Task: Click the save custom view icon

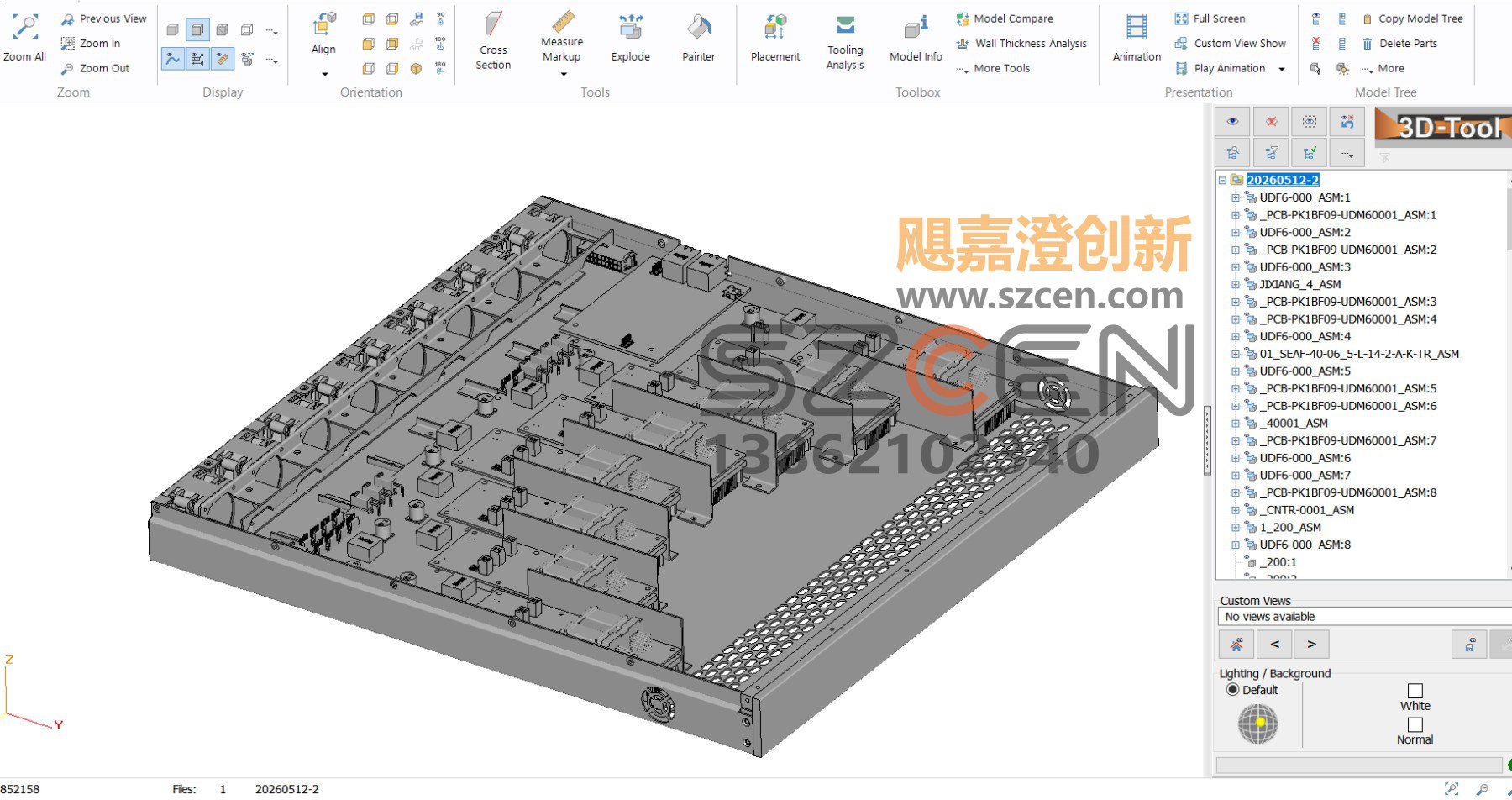Action: point(1469,645)
